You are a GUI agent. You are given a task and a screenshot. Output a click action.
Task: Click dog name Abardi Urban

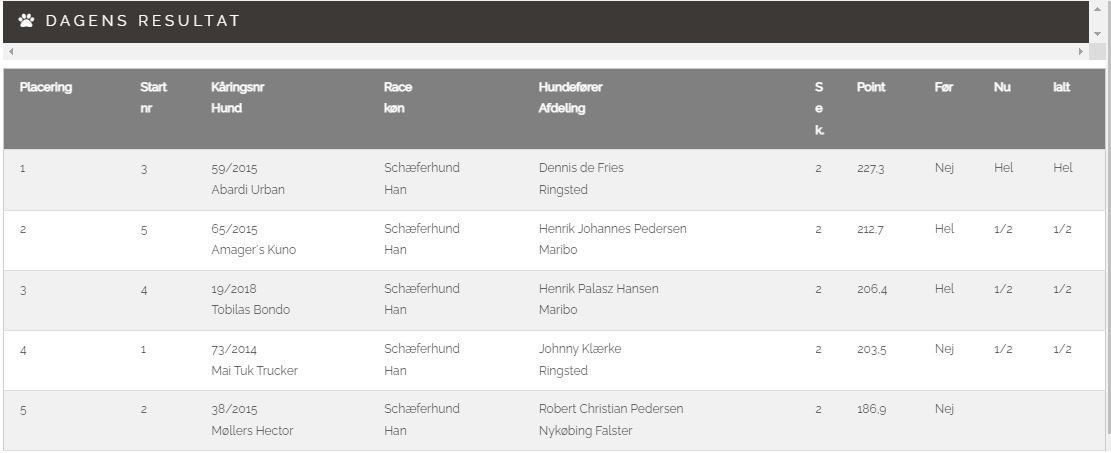click(248, 190)
